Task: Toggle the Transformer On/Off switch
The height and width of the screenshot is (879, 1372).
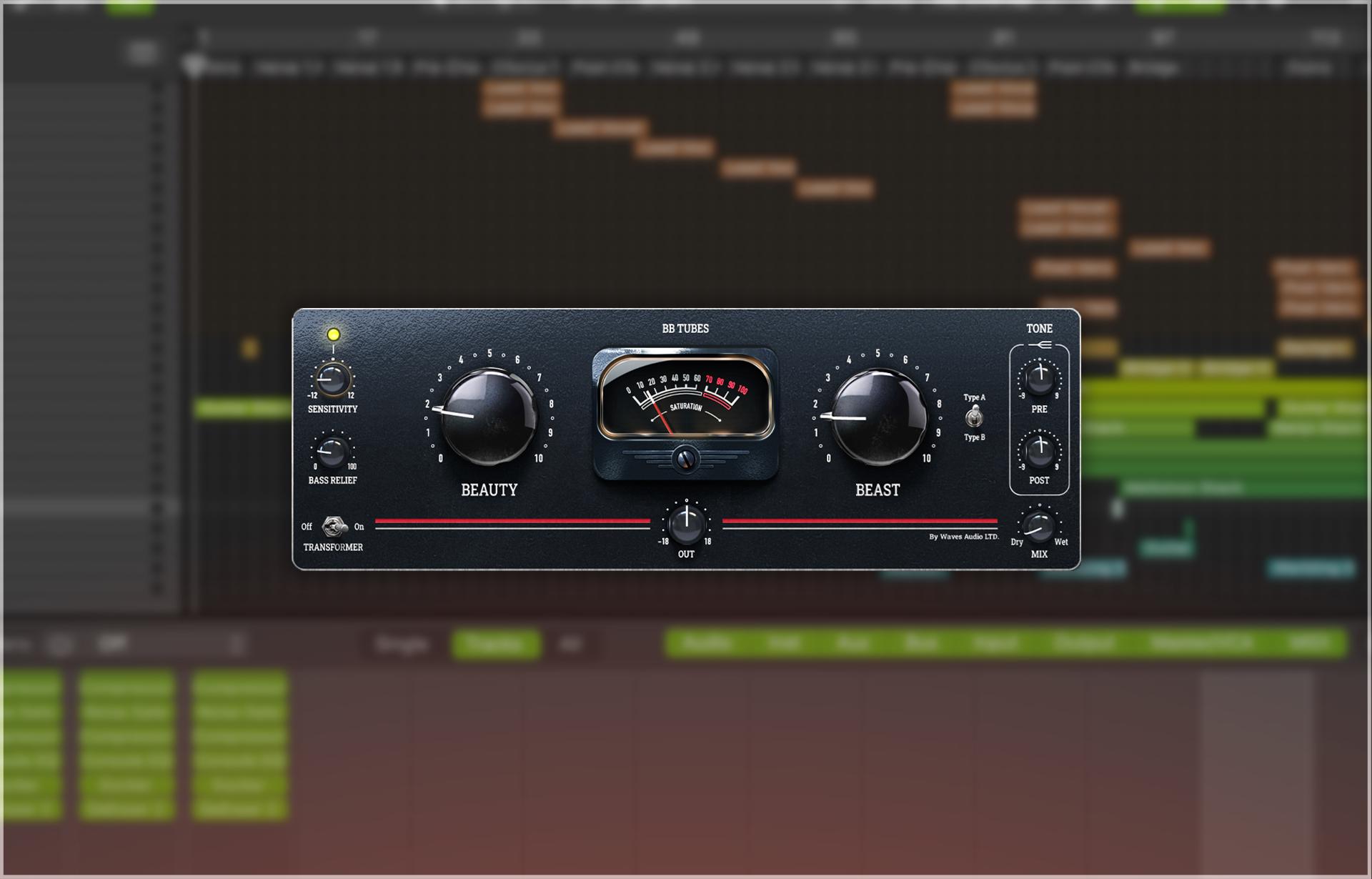Action: click(333, 527)
